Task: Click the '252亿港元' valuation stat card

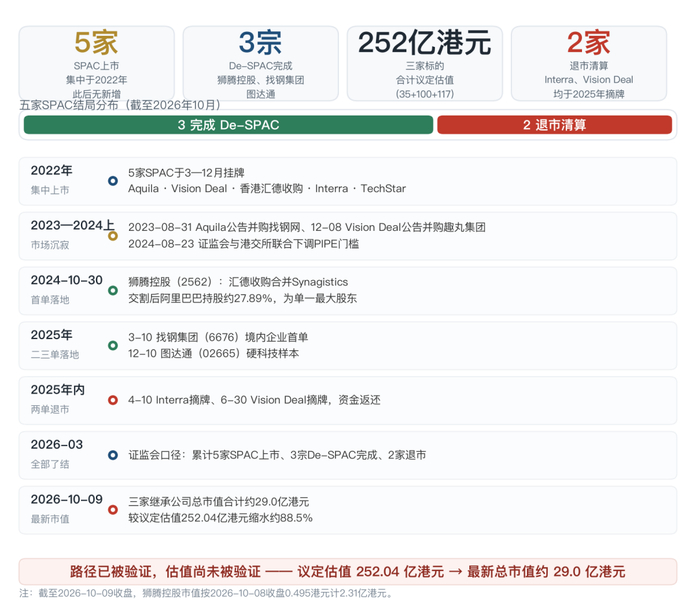Action: 425,63
